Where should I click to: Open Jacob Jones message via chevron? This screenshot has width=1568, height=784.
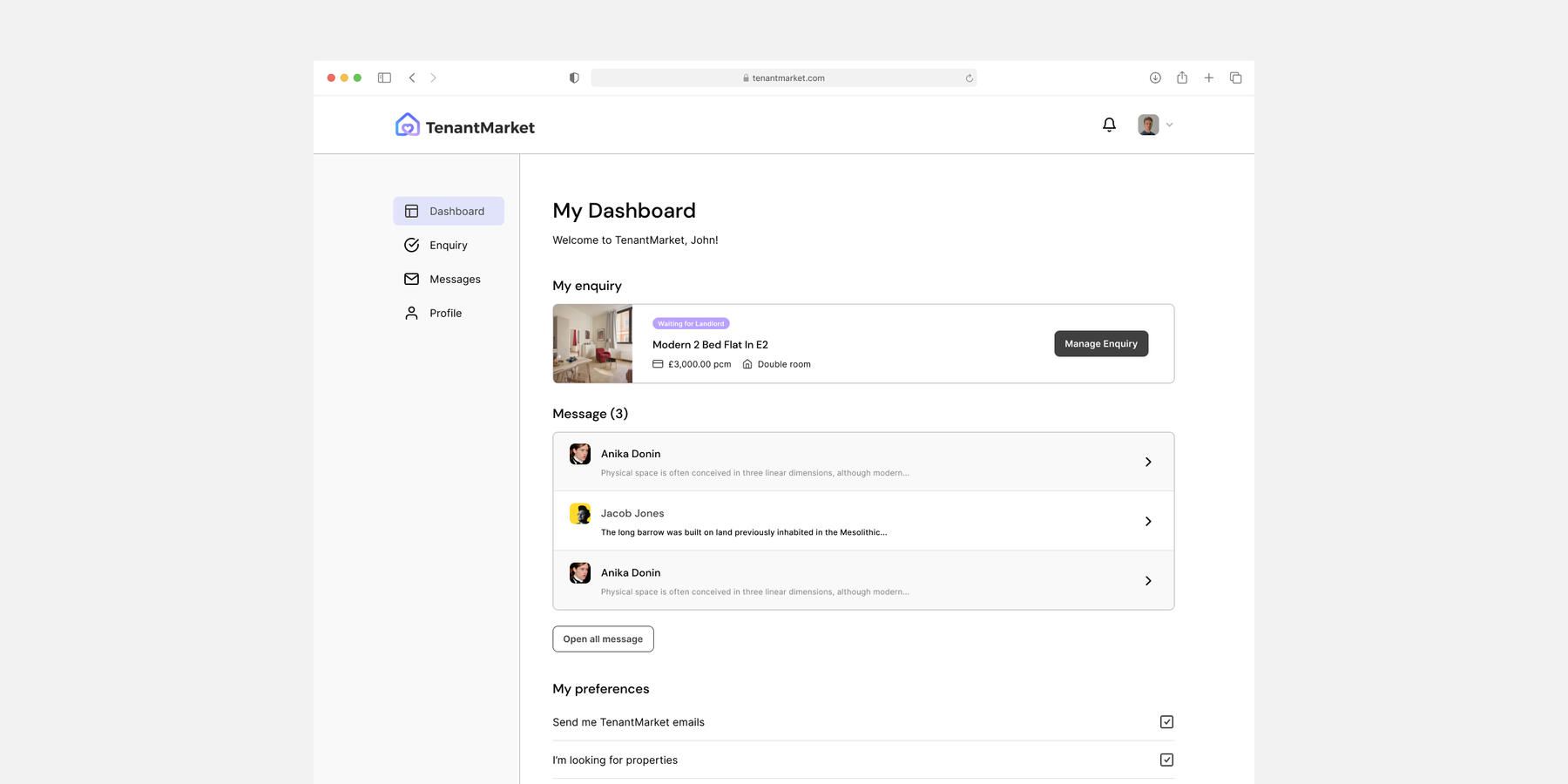click(1148, 521)
